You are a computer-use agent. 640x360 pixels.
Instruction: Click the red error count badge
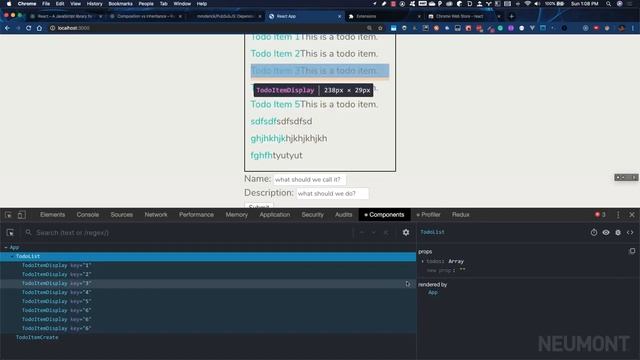coord(600,215)
